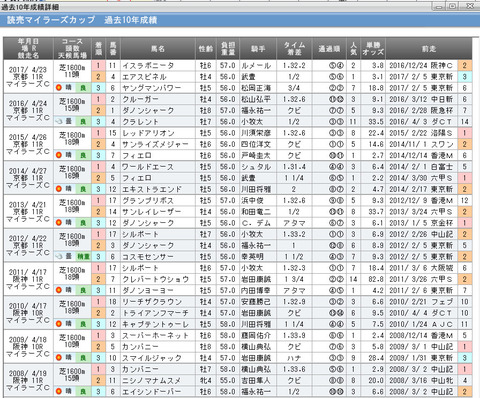Click jockey name 藤岡佑介
The image size is (480, 398).
tap(256, 335)
